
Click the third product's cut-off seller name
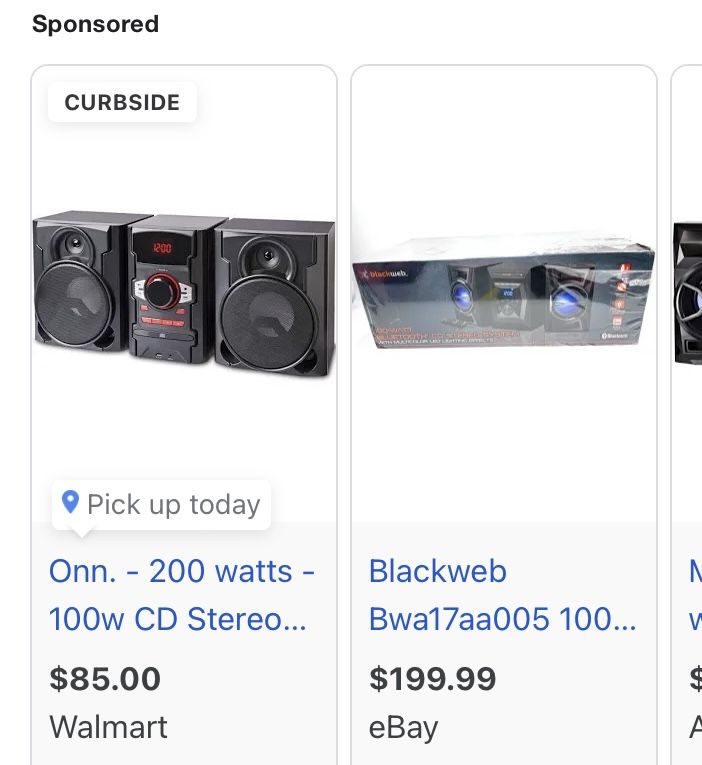point(696,727)
